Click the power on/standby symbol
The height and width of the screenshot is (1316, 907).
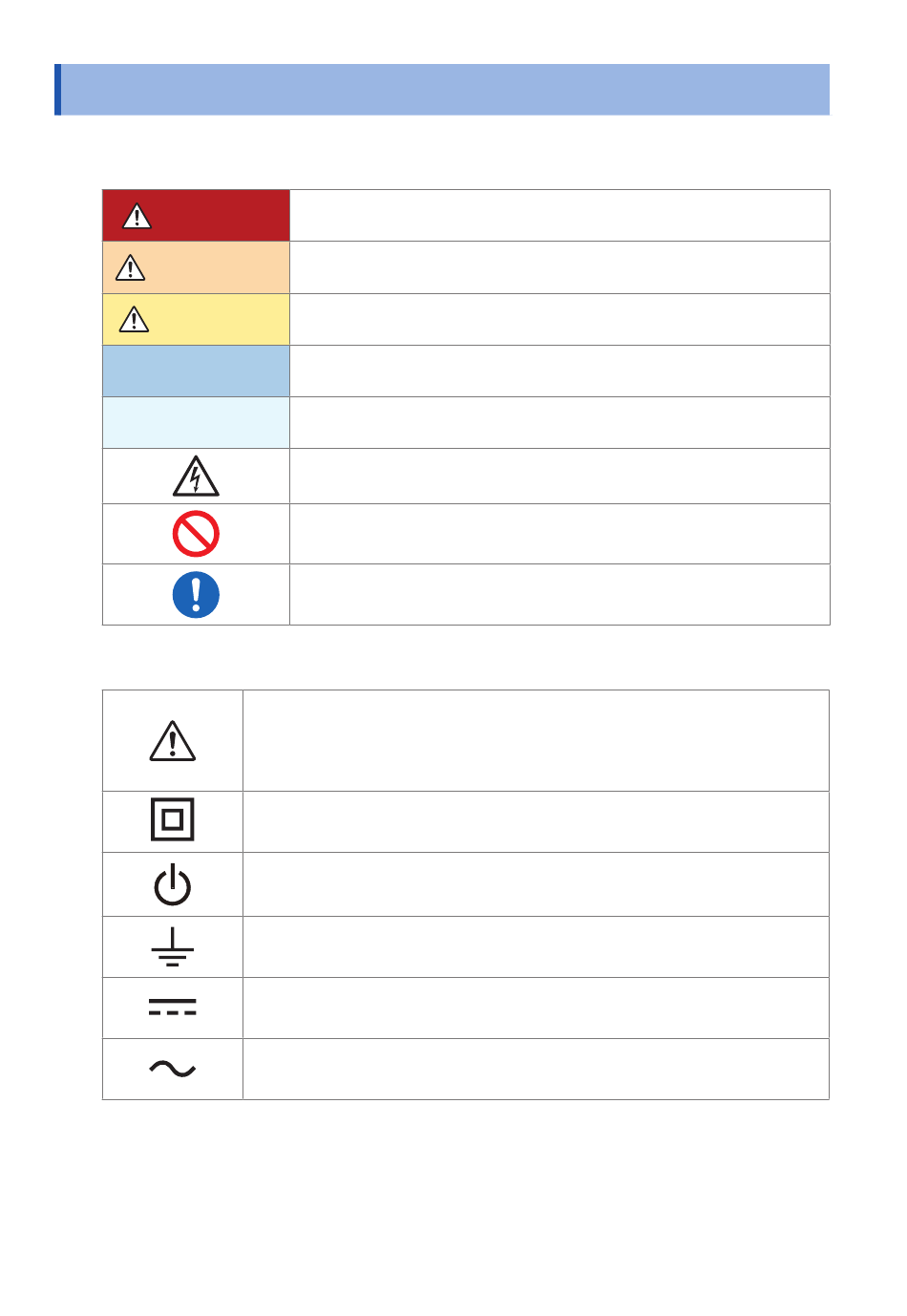tap(173, 884)
